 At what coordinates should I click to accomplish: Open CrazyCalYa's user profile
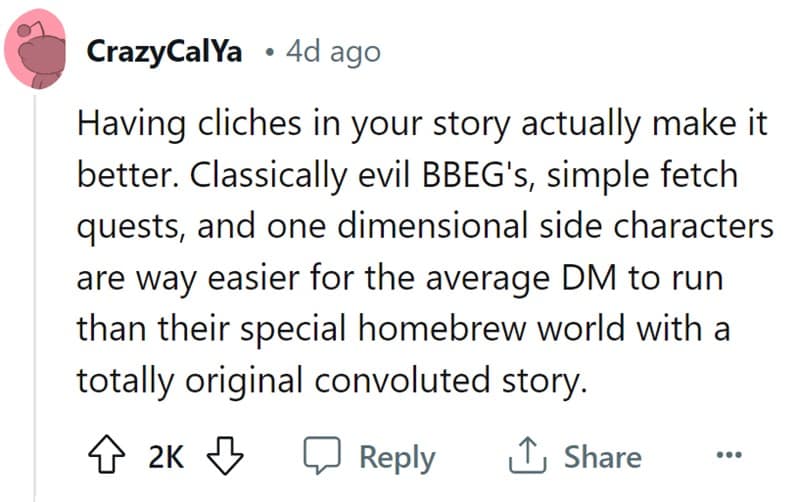(x=165, y=52)
